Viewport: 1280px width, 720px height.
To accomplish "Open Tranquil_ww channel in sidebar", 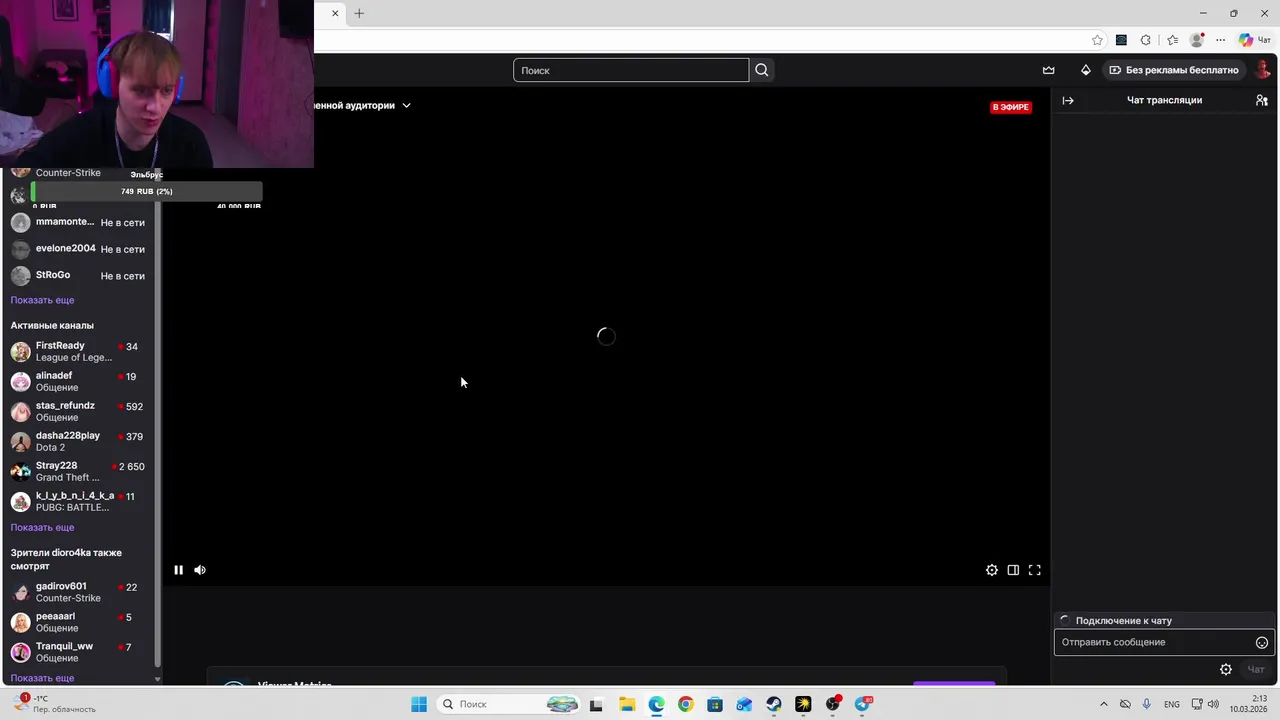I will [78, 652].
